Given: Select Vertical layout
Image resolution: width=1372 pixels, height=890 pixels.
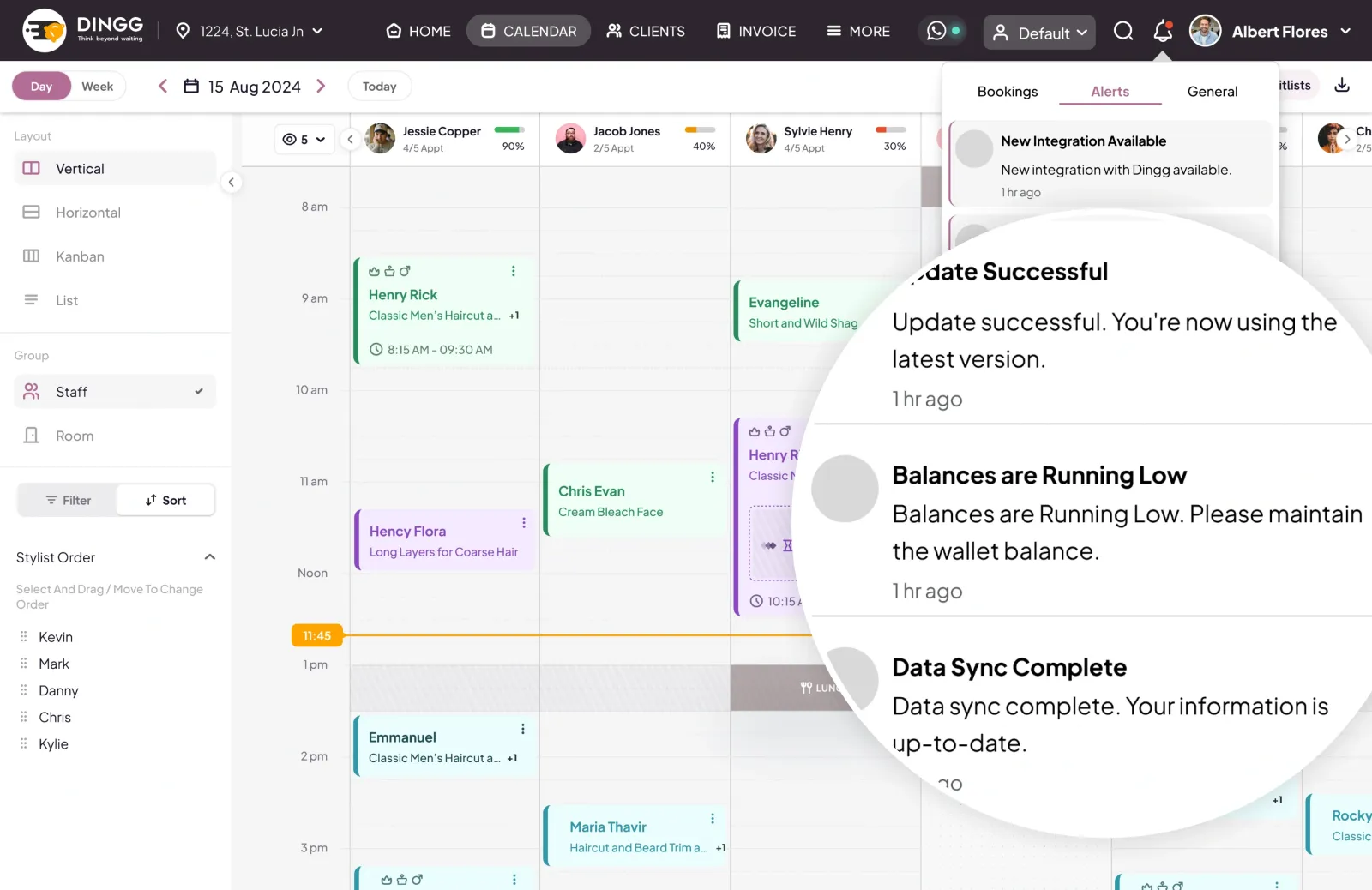Looking at the screenshot, I should [115, 169].
